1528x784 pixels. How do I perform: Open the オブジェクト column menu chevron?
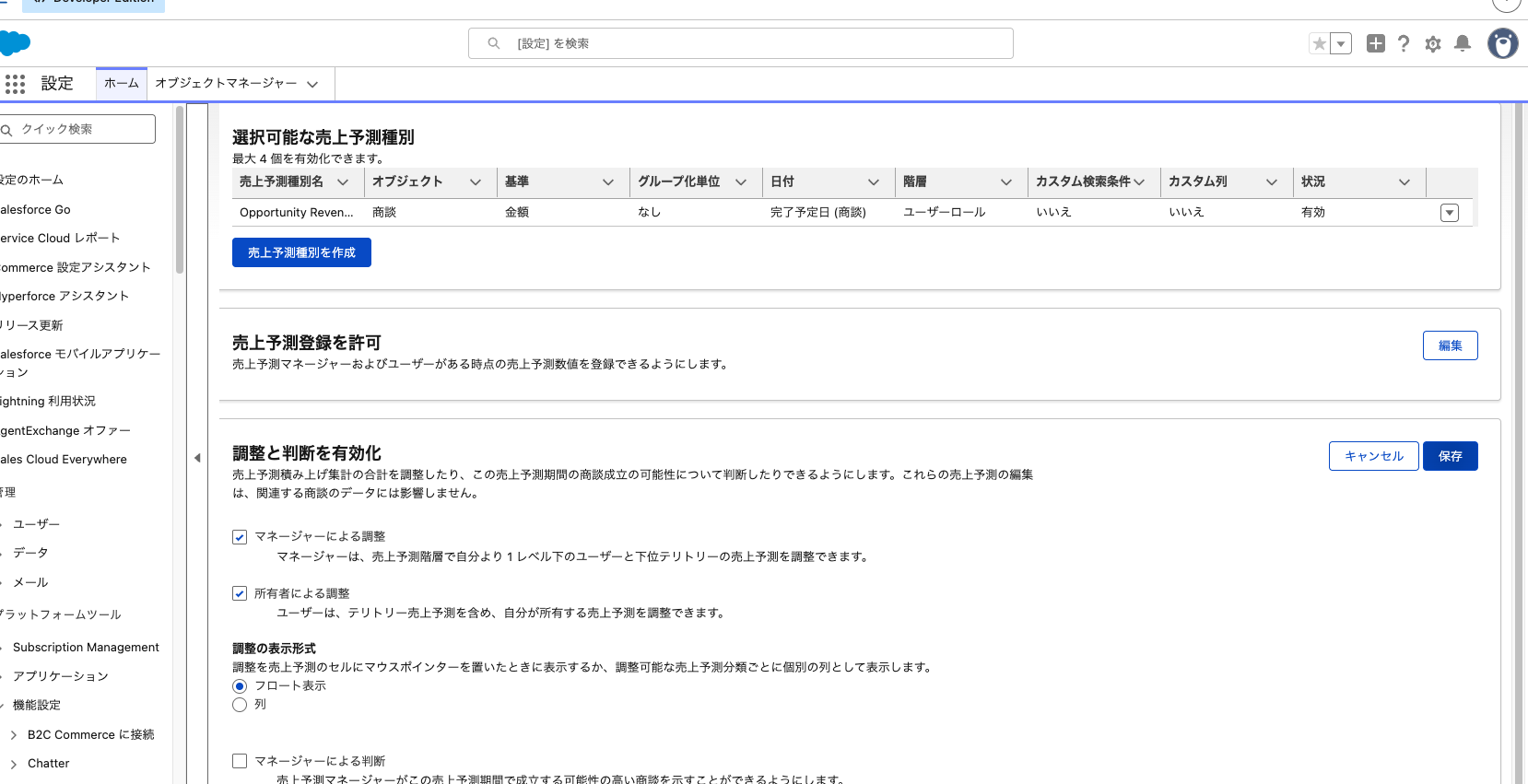coord(476,182)
